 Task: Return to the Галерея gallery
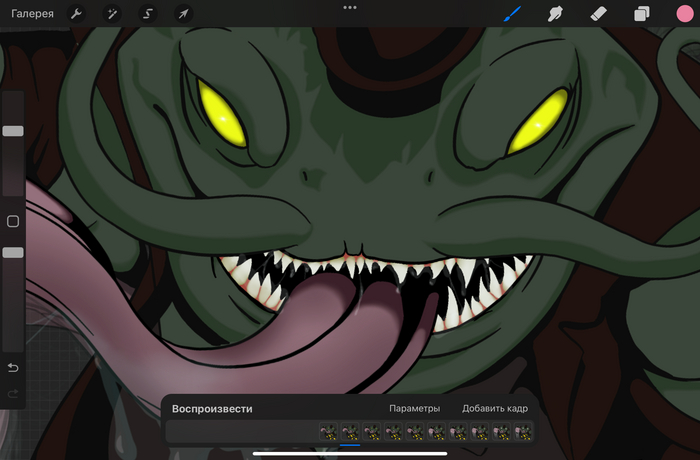pos(32,14)
